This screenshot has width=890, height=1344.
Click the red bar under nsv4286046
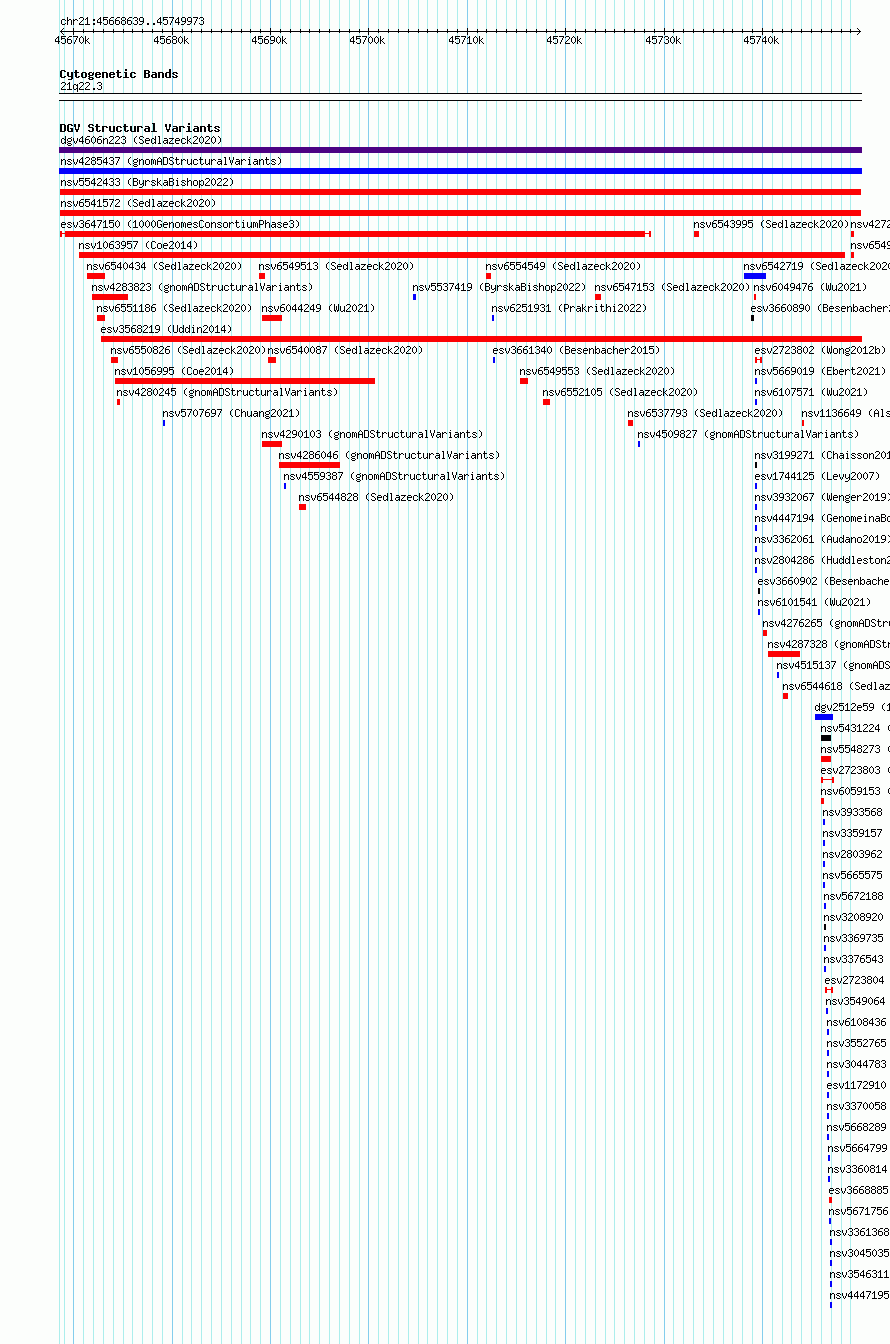pyautogui.click(x=309, y=465)
